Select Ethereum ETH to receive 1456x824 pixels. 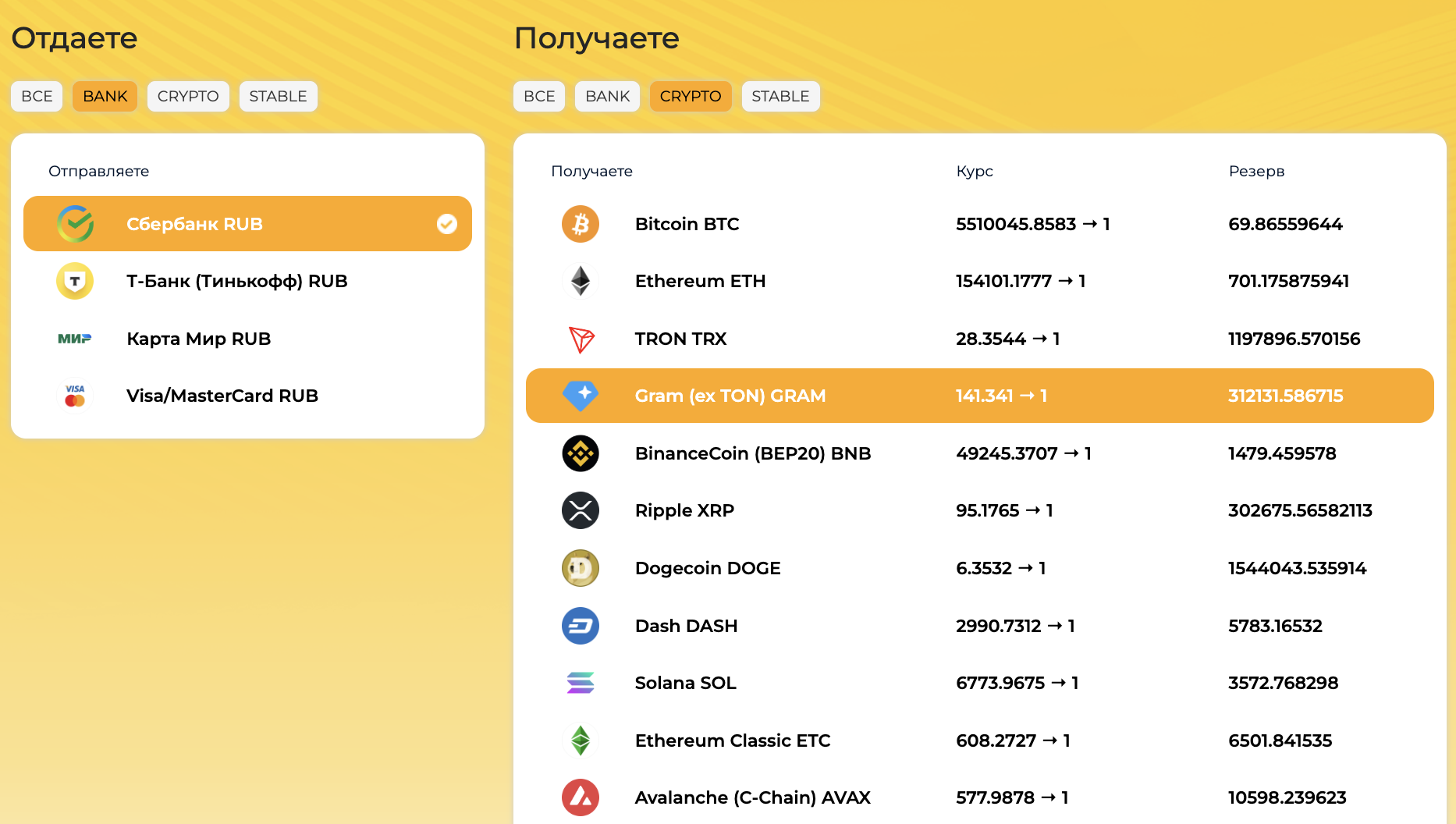click(980, 281)
